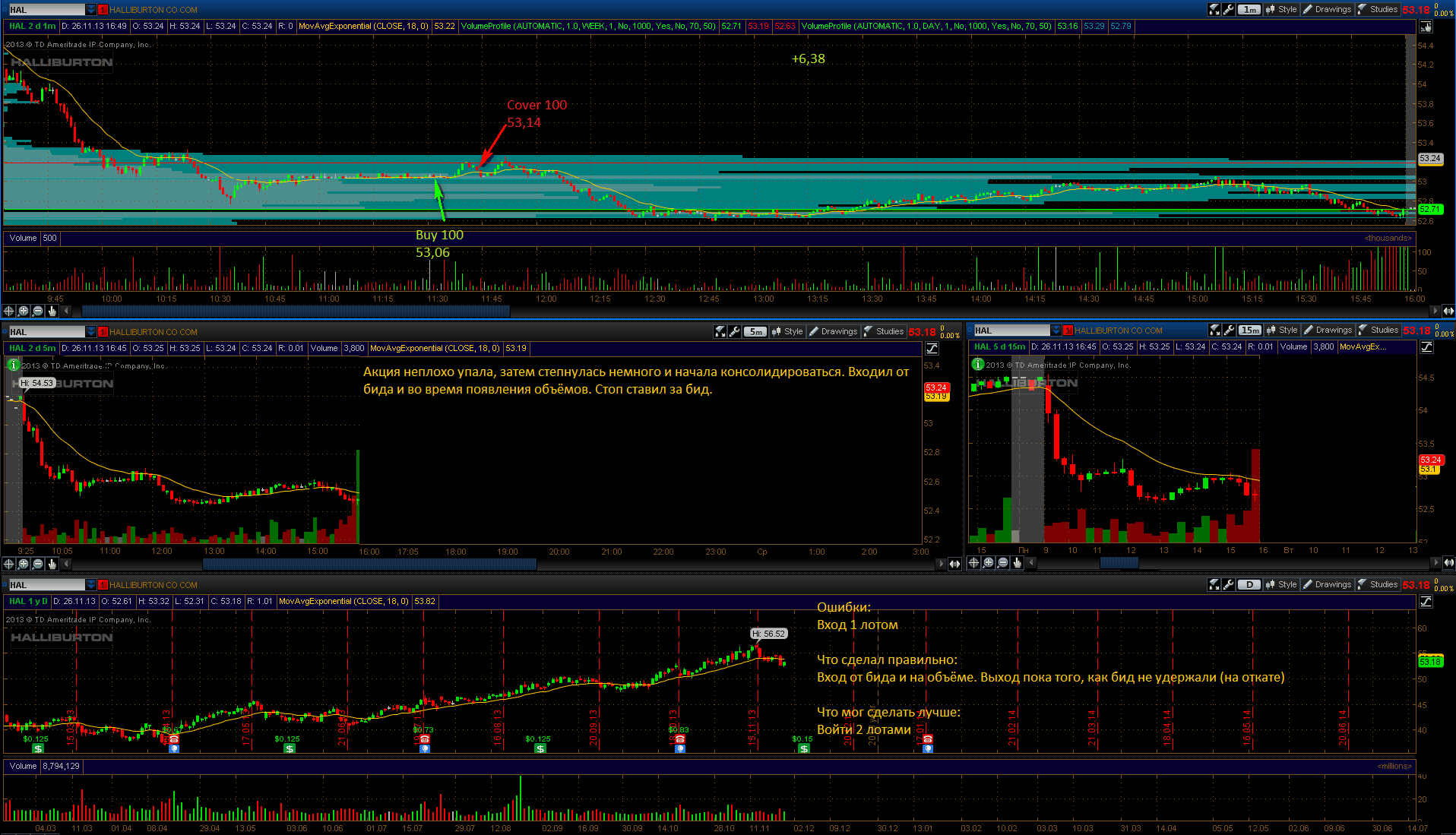
Task: Click red linking badge in top chart header
Action: click(103, 10)
